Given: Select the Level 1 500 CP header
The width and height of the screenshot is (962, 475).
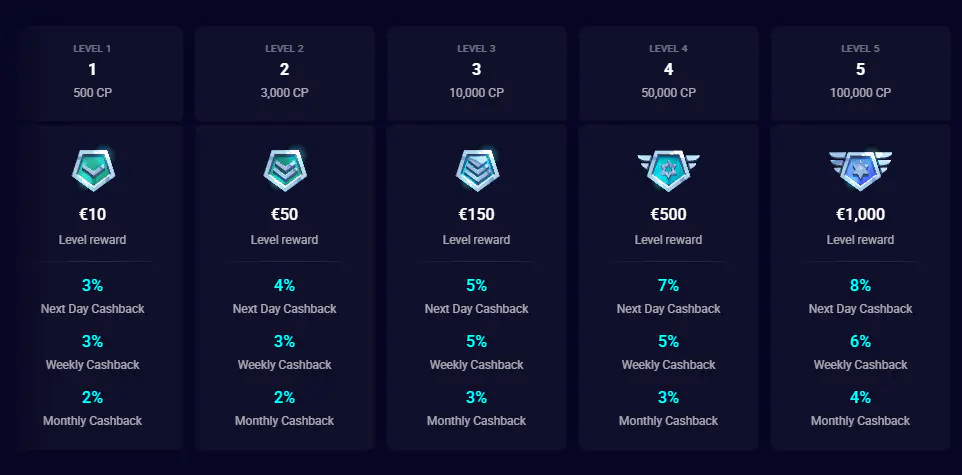Looking at the screenshot, I should (x=93, y=70).
